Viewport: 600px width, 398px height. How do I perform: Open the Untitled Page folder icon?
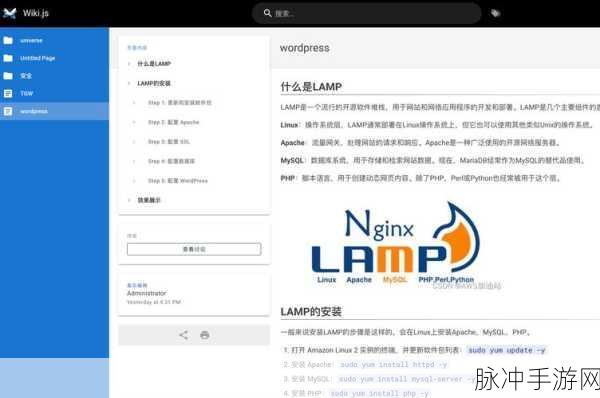tap(8, 58)
